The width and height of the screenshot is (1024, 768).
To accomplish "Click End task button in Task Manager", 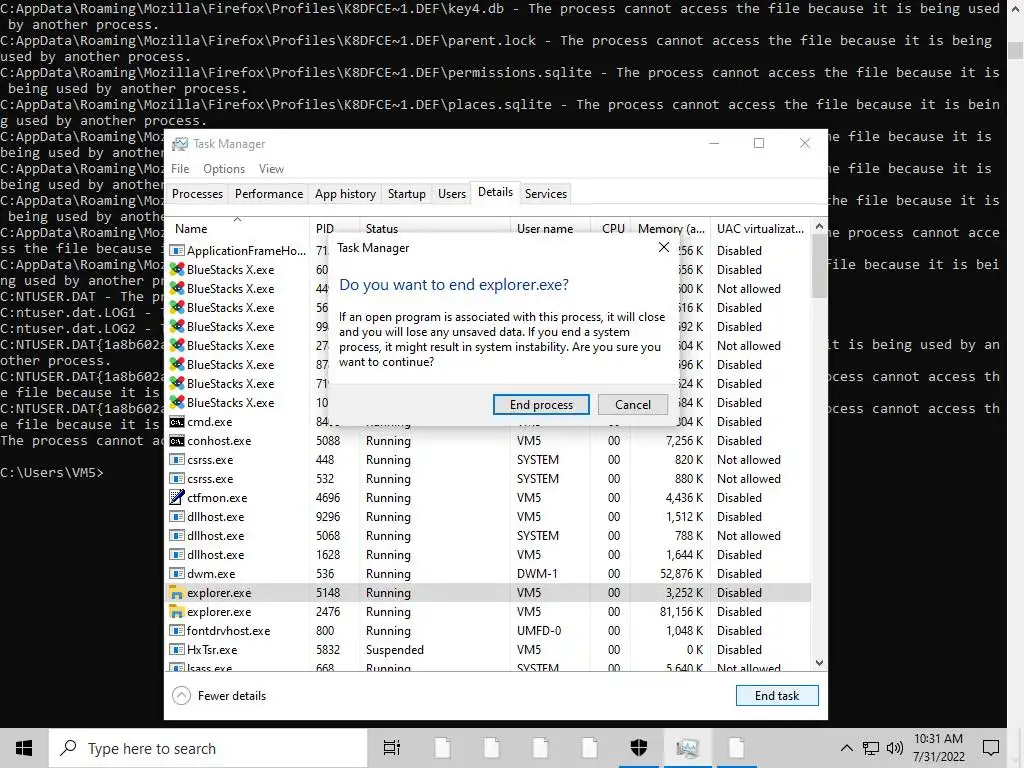I will (x=776, y=696).
